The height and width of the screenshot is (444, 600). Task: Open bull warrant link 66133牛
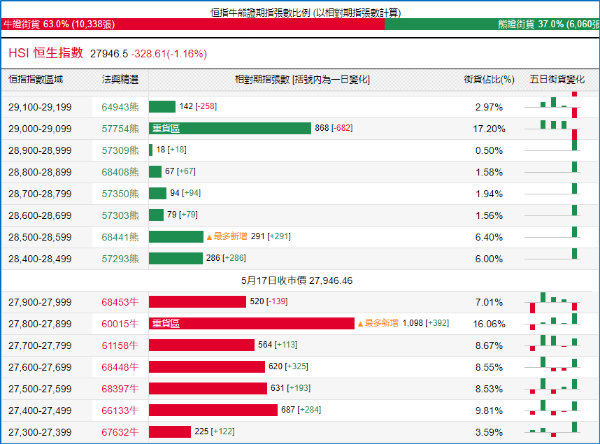(x=120, y=410)
